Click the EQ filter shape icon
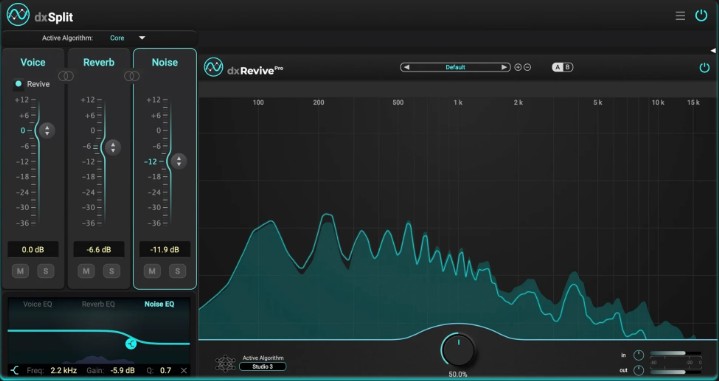Viewport: 719px width, 381px height. point(15,370)
